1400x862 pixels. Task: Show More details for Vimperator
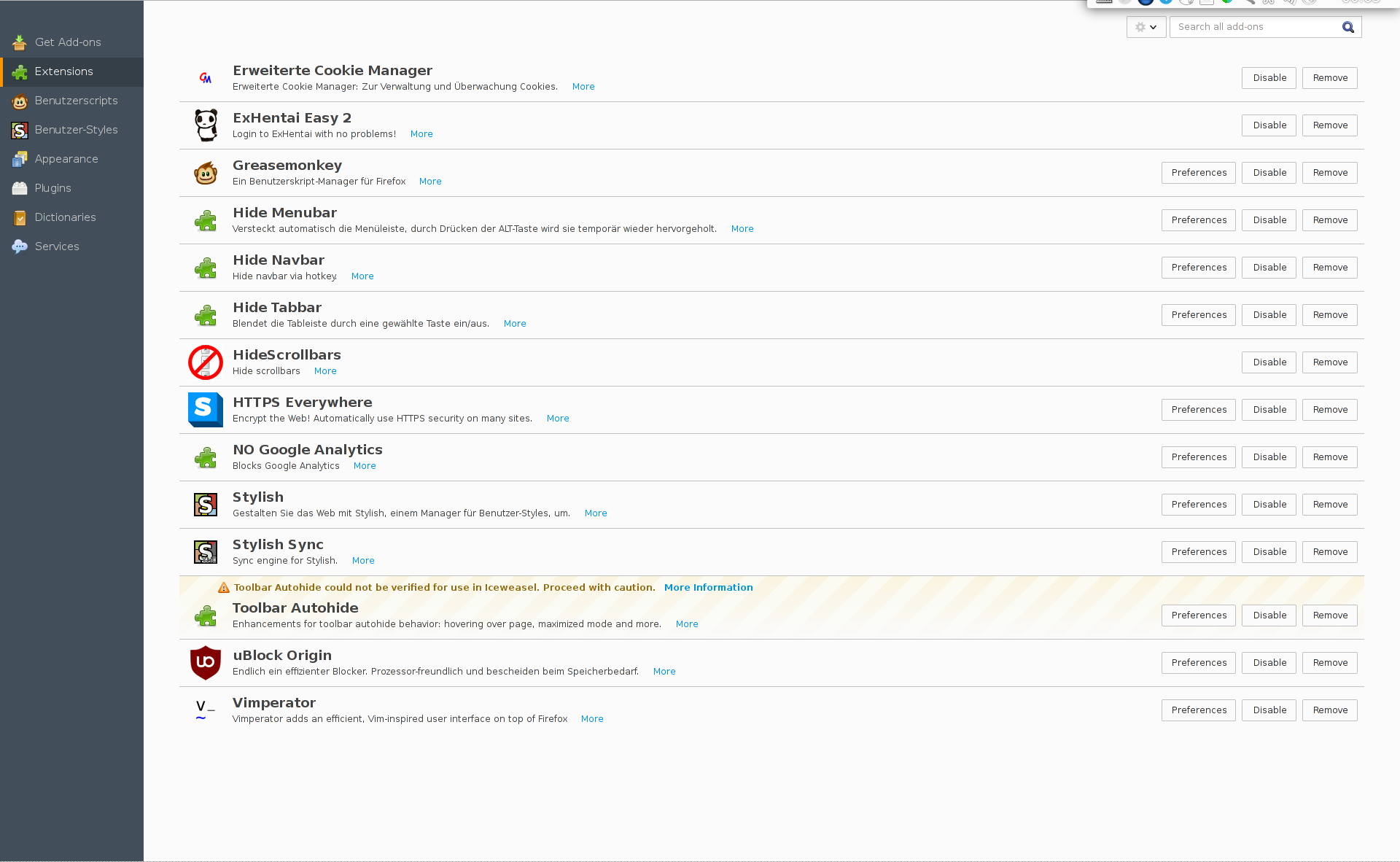pyautogui.click(x=592, y=719)
